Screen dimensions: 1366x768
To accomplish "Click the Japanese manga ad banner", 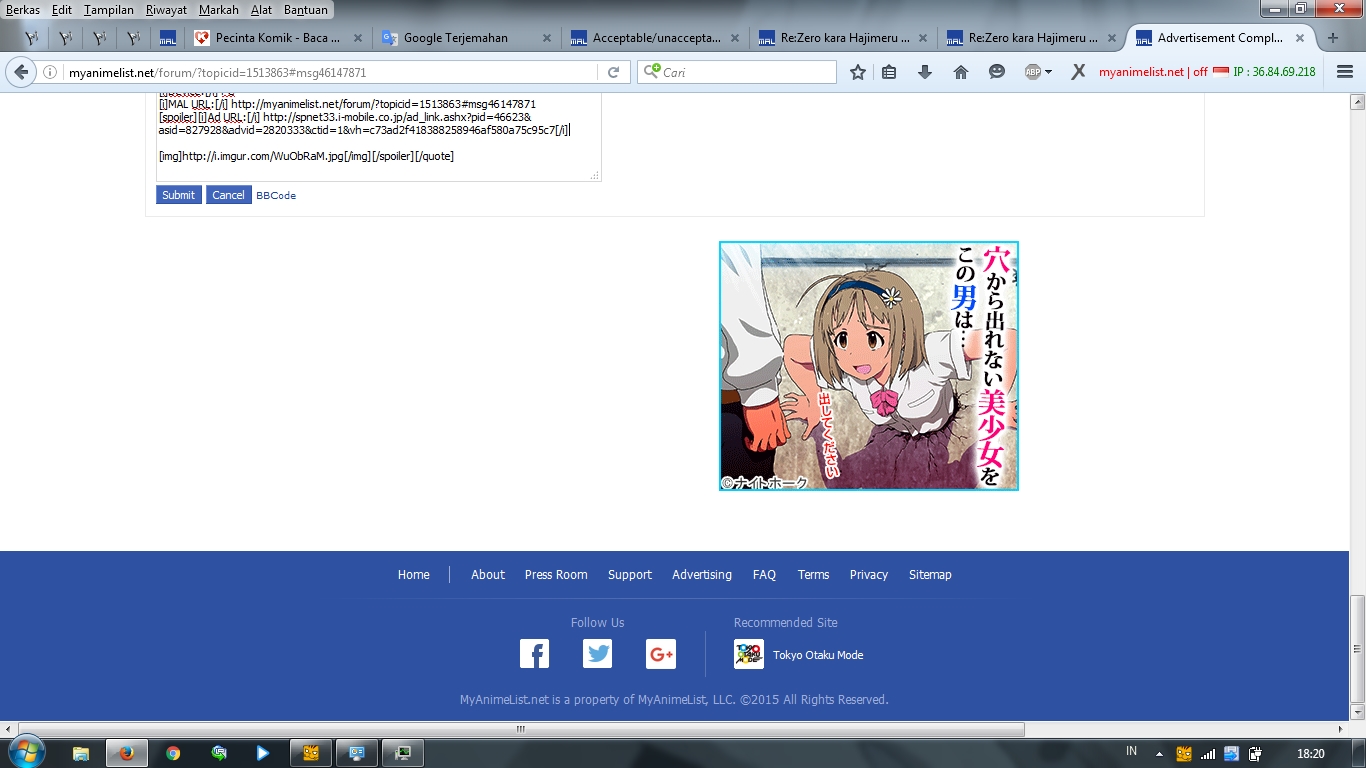I will tap(869, 366).
